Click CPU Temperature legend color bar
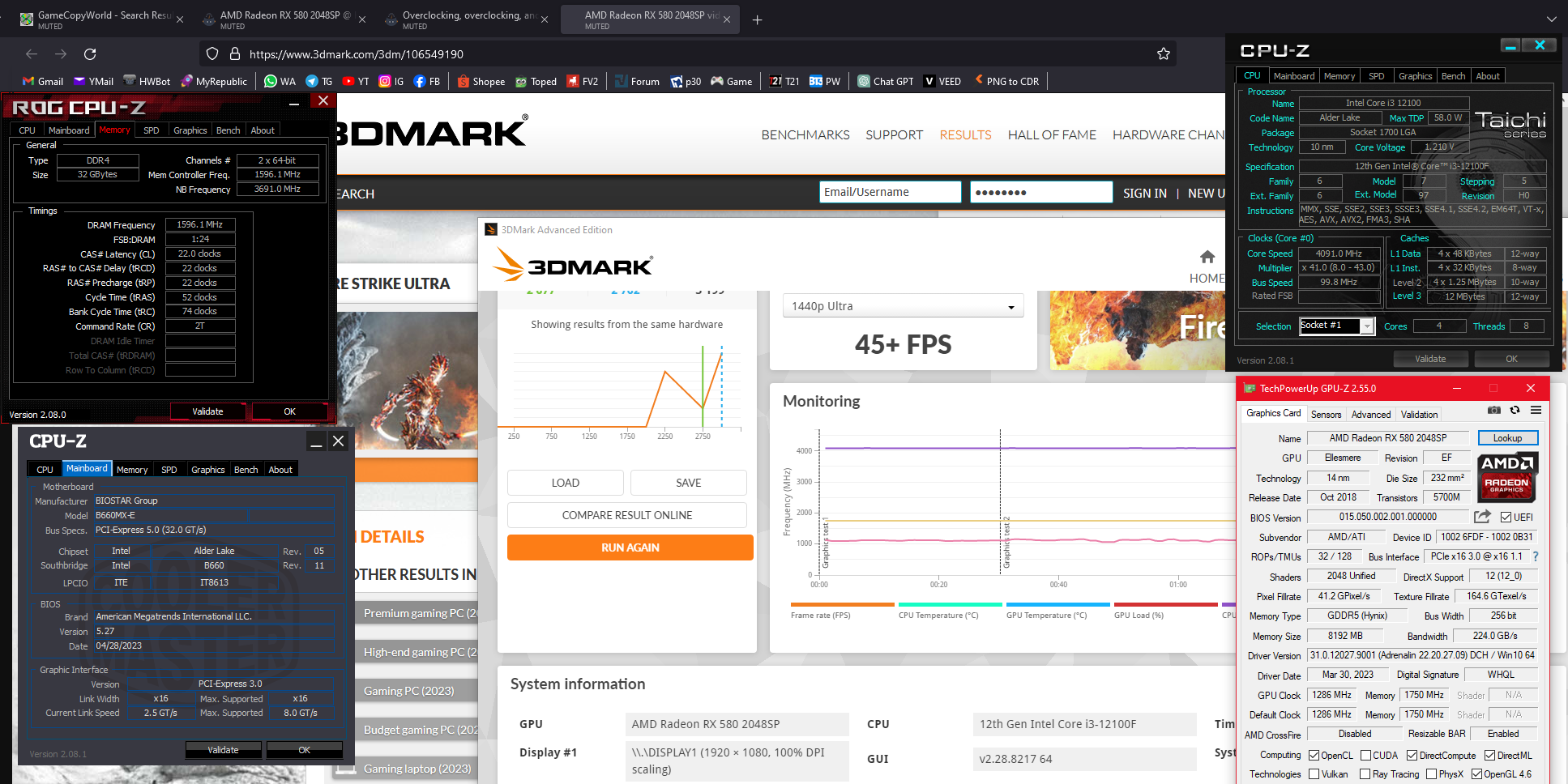Image resolution: width=1568 pixels, height=784 pixels. [x=951, y=604]
